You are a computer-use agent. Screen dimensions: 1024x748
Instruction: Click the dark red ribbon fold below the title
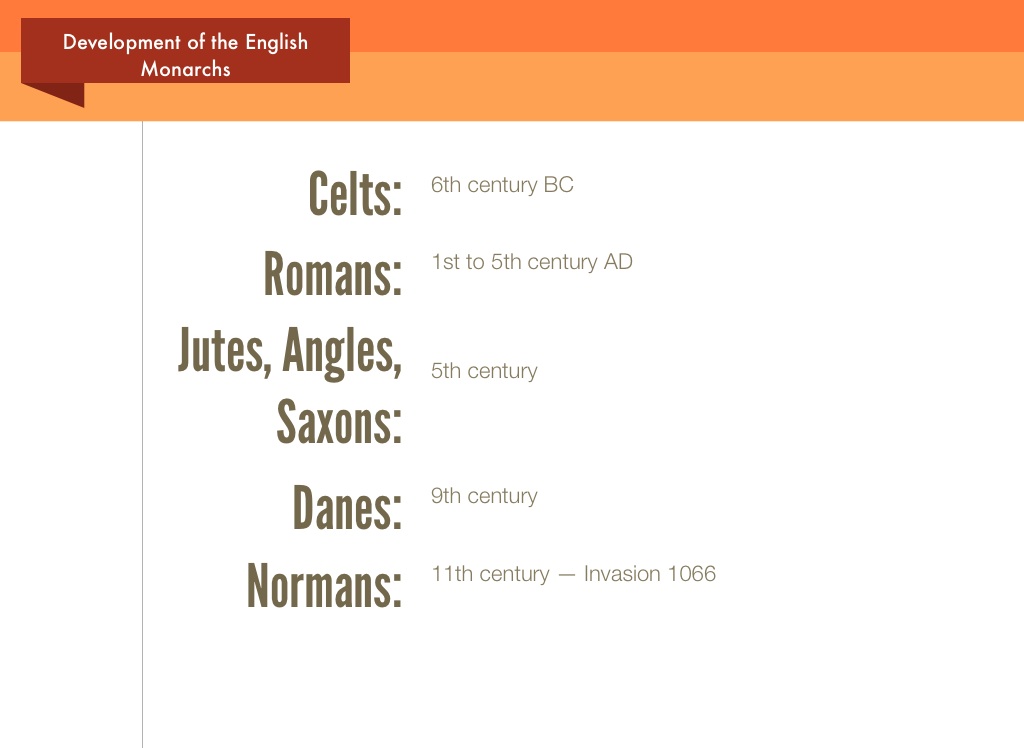(x=58, y=94)
